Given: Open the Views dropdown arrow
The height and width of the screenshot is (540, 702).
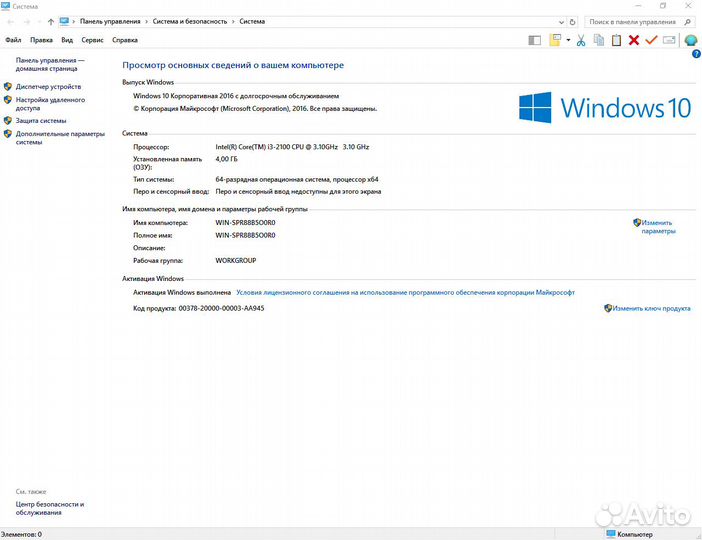Looking at the screenshot, I should point(568,40).
